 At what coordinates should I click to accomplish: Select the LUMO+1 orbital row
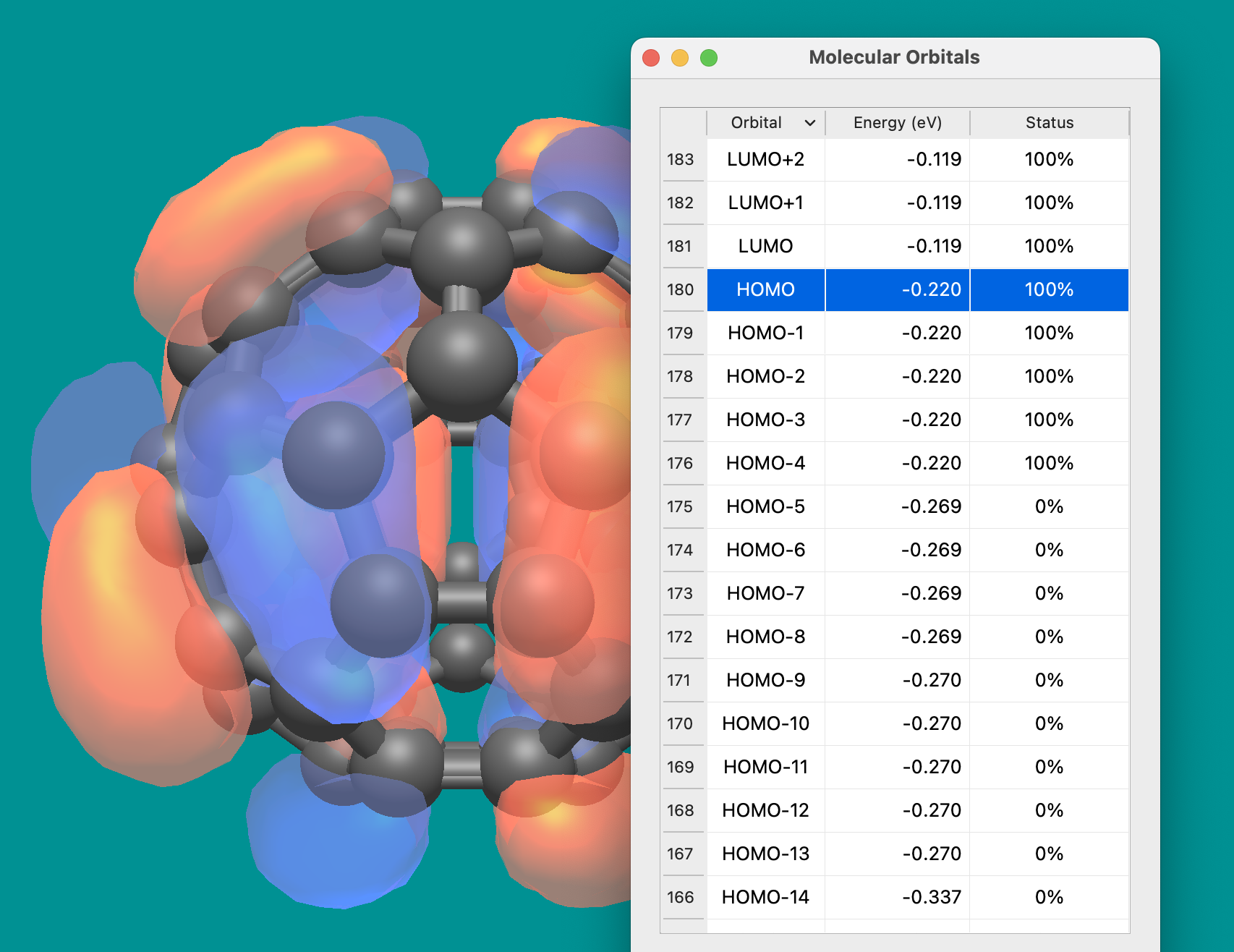click(x=765, y=203)
